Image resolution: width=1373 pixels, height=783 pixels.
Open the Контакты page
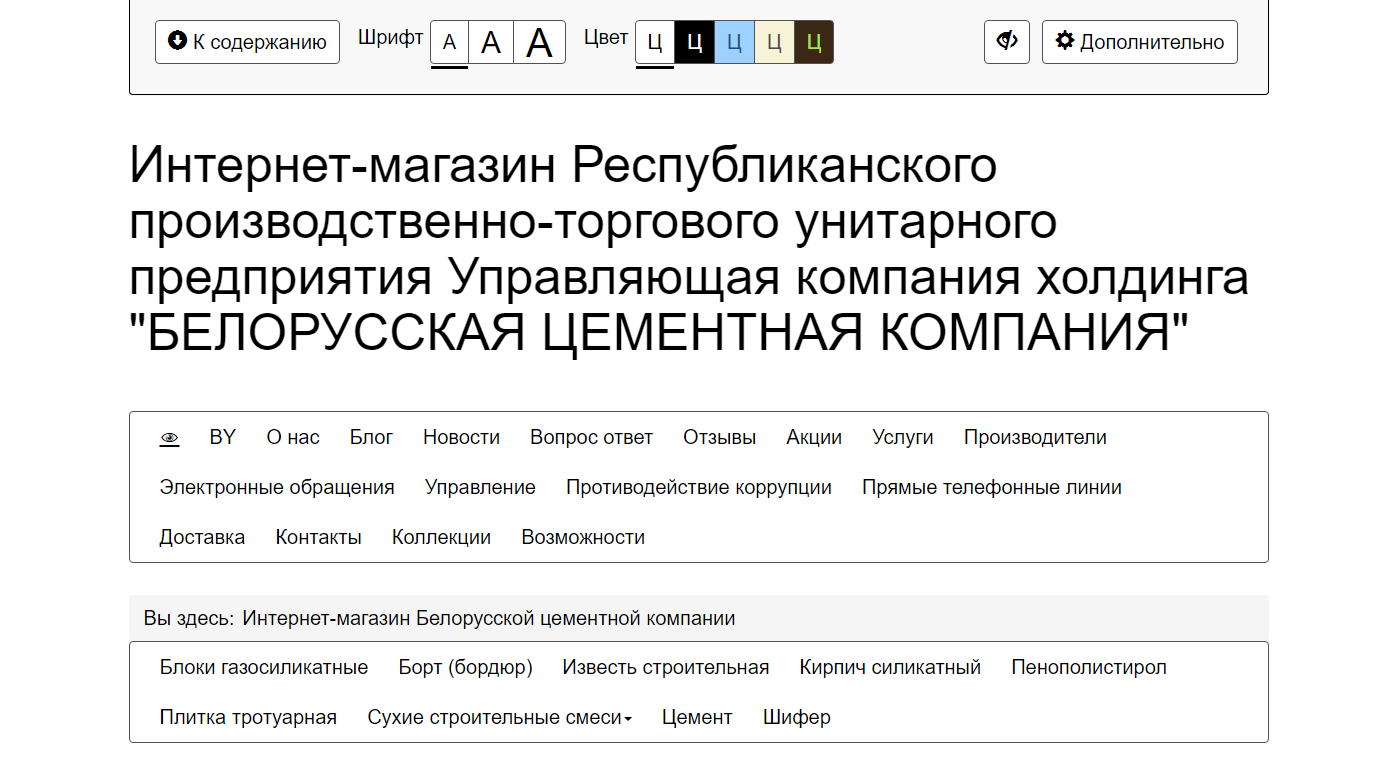click(318, 537)
